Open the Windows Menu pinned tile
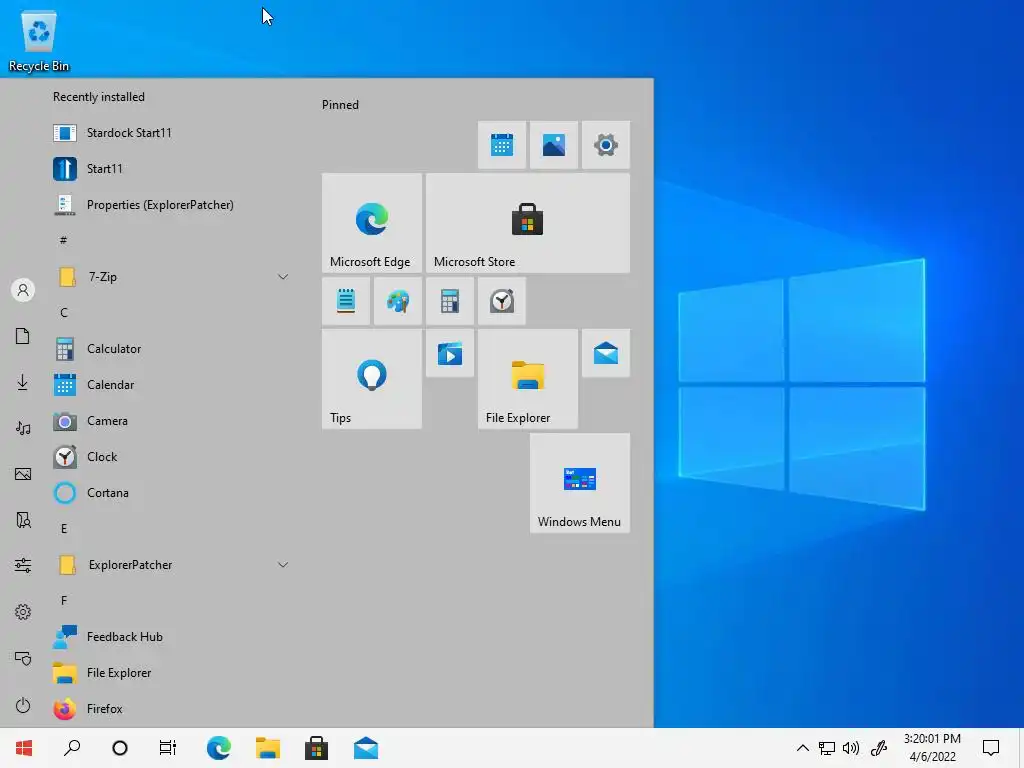Viewport: 1024px width, 768px height. coord(580,483)
